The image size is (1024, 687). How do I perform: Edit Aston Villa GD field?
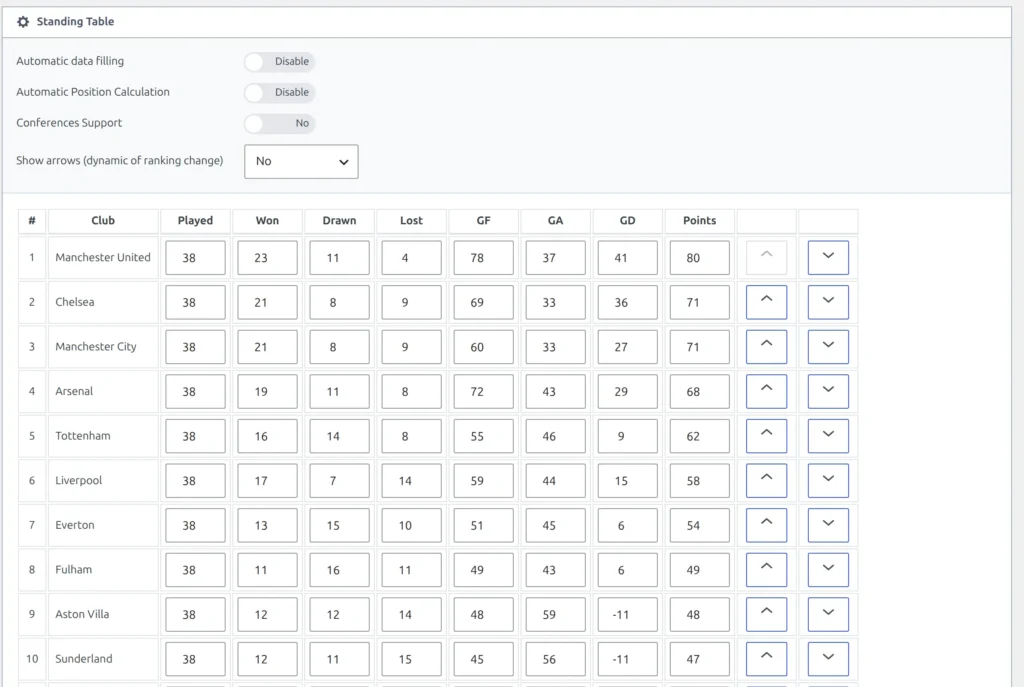pyautogui.click(x=628, y=614)
